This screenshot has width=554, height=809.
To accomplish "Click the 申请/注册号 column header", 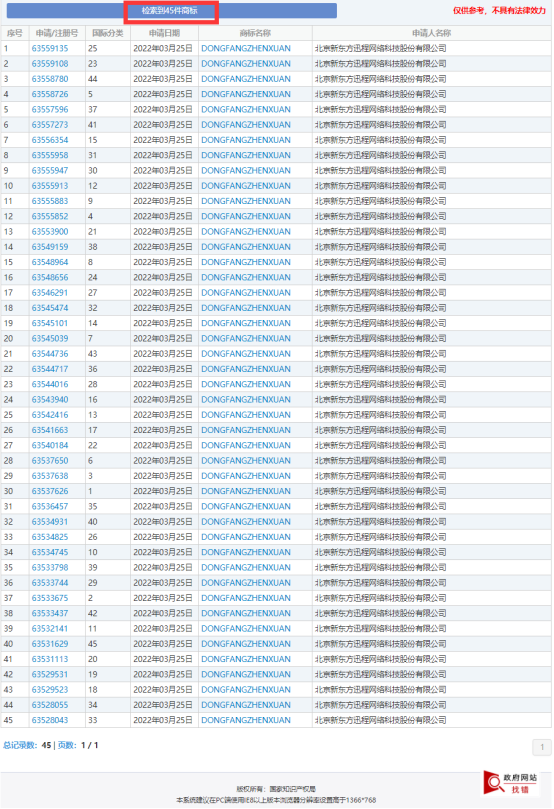I will (x=57, y=33).
